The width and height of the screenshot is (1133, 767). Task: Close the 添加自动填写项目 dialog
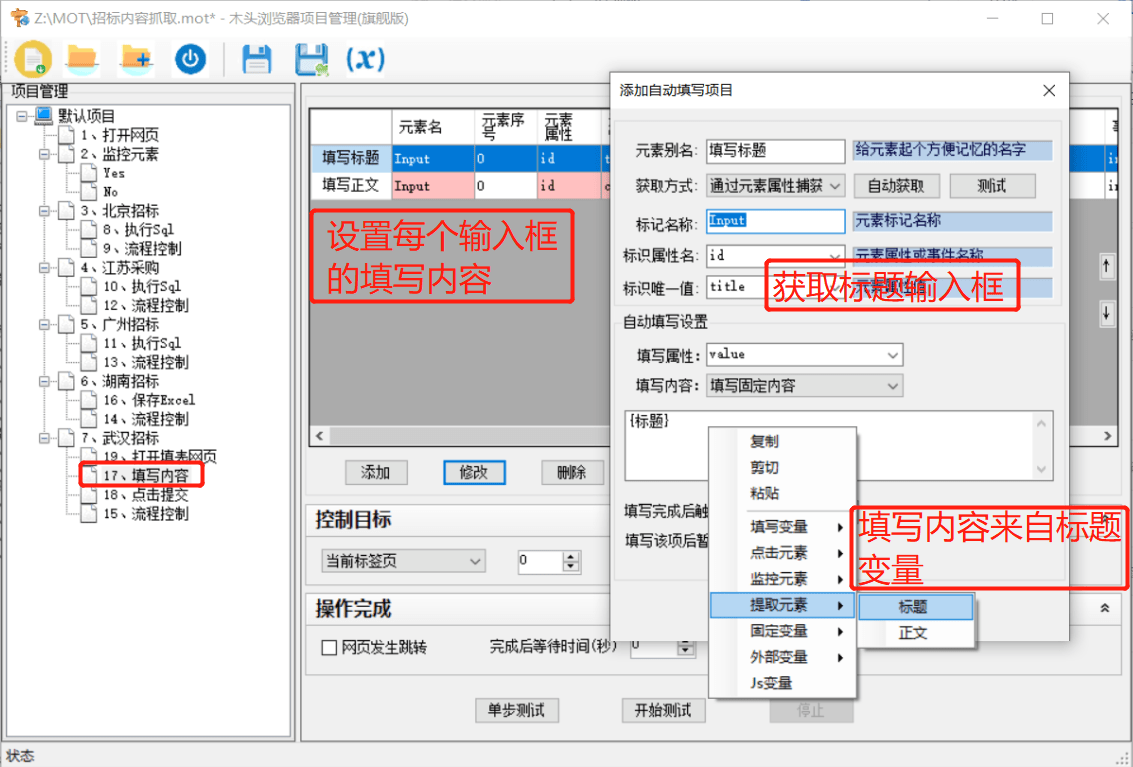[1049, 90]
